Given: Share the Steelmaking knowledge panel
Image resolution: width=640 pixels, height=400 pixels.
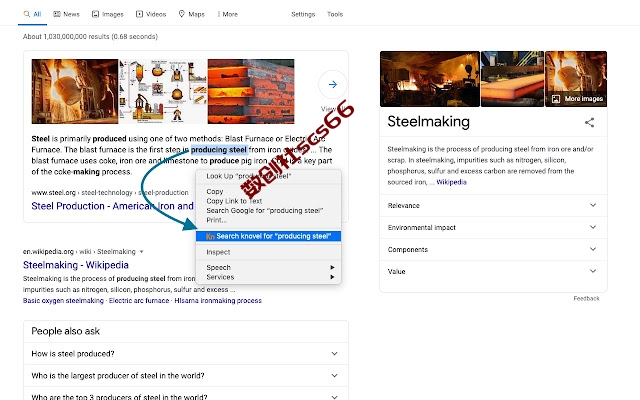Looking at the screenshot, I should [x=589, y=122].
